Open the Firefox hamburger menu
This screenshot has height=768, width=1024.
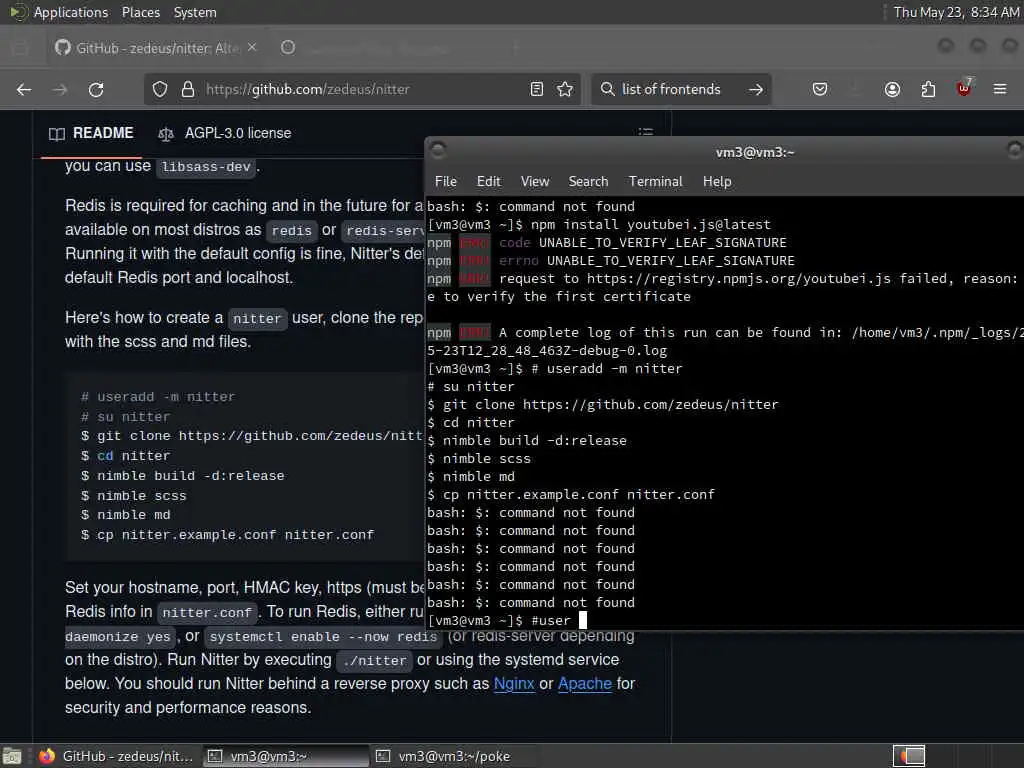(1000, 89)
